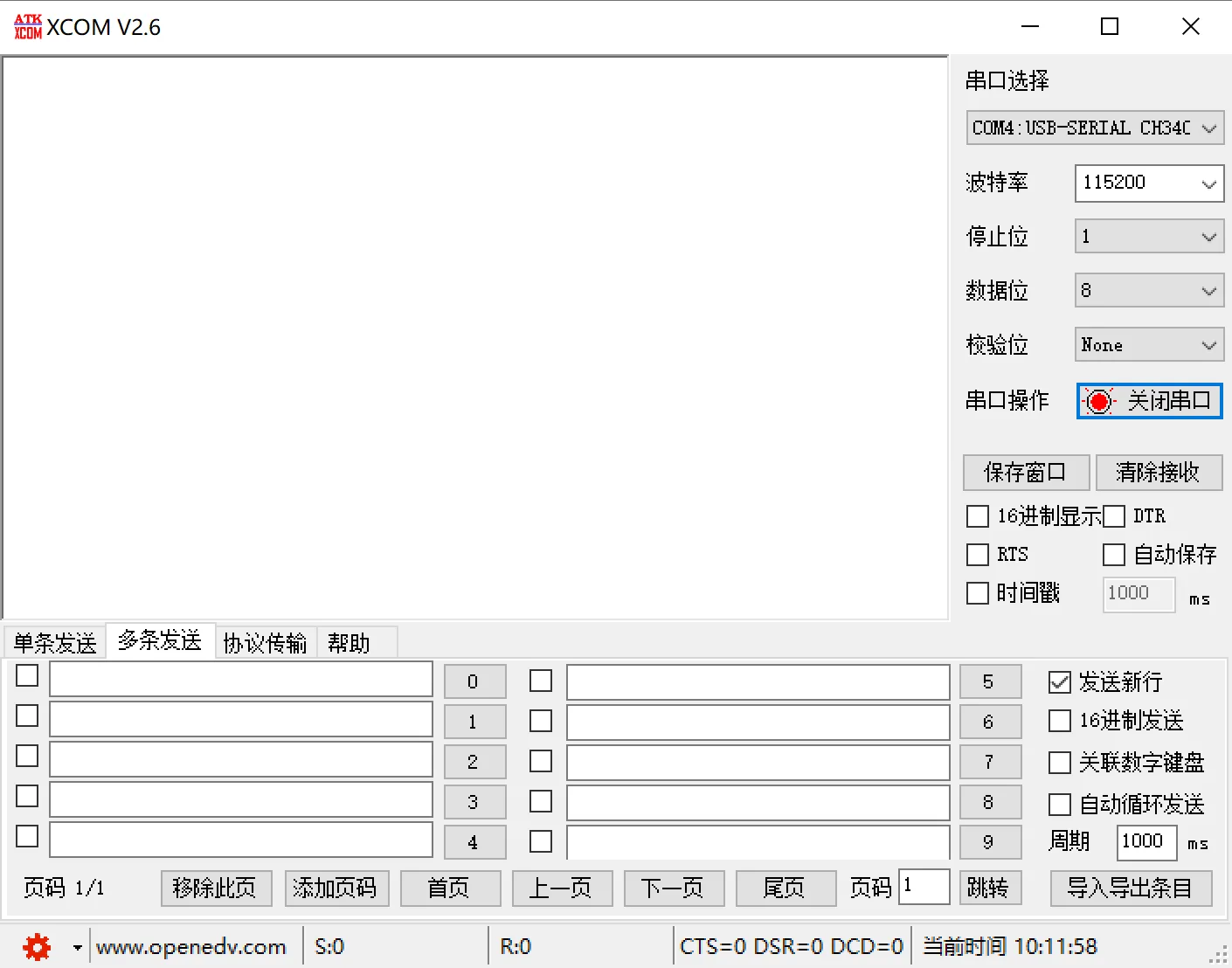
Task: Enable the 时间戳 checkbox
Action: tap(978, 593)
